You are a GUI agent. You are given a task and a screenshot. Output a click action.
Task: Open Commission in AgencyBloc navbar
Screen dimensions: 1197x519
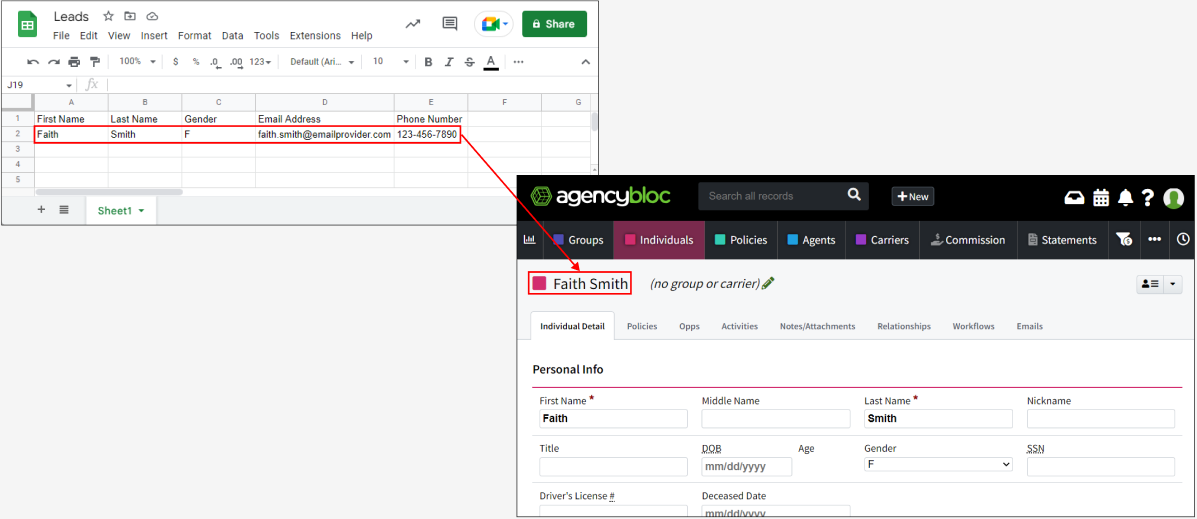tap(968, 240)
